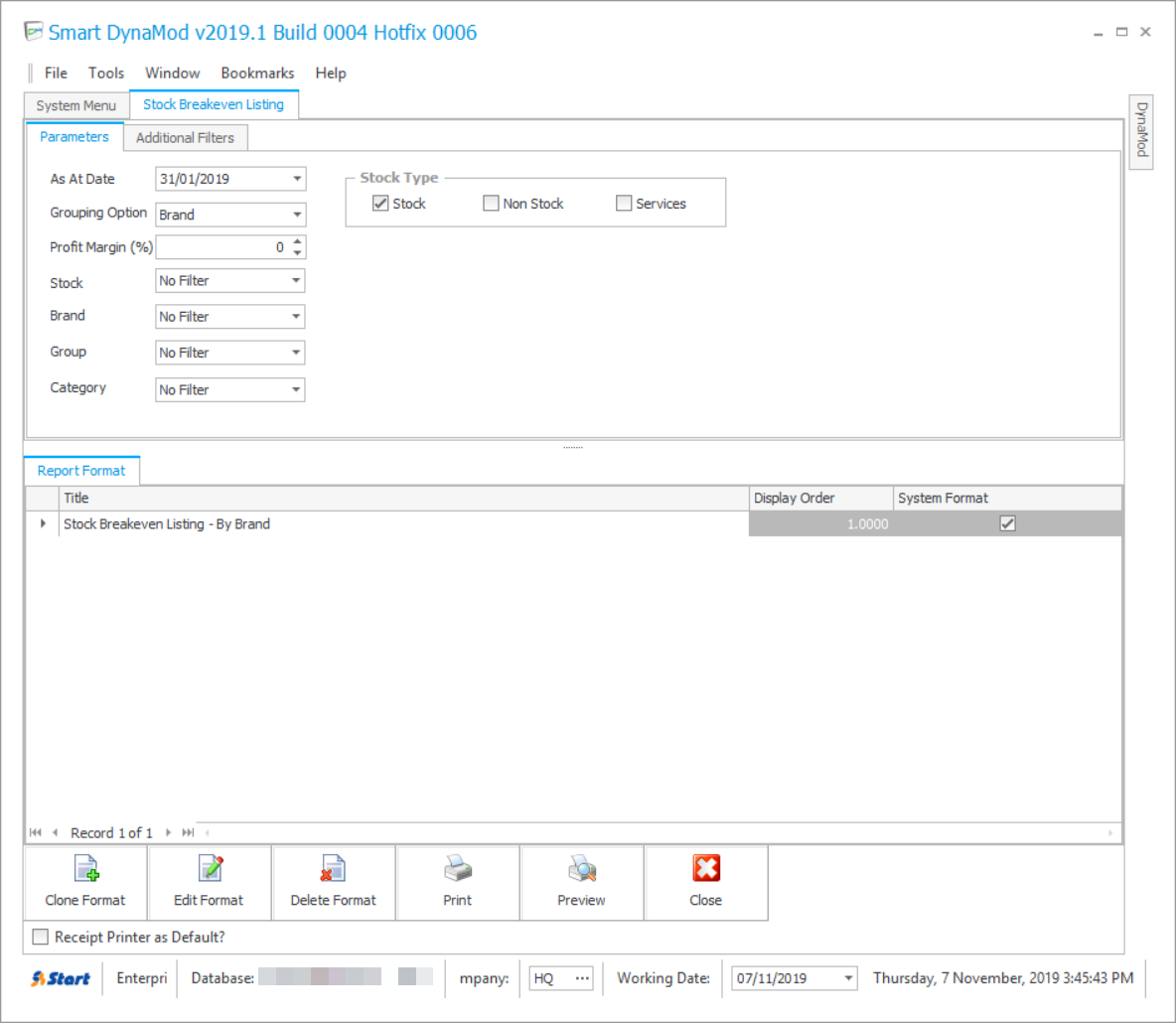The width and height of the screenshot is (1176, 1023).
Task: Uncheck the Stock checkbox
Action: click(380, 204)
